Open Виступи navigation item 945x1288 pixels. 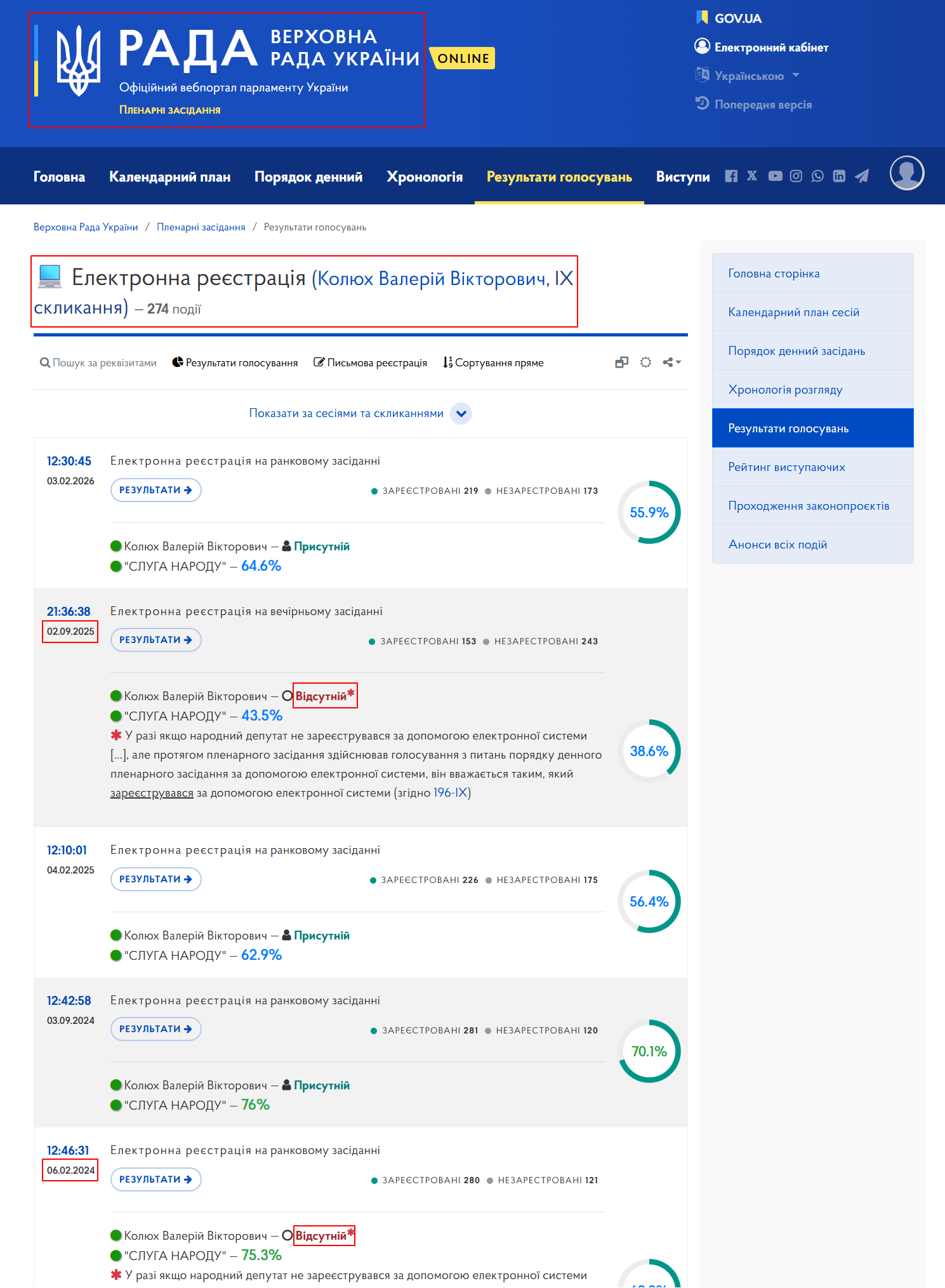click(x=683, y=176)
